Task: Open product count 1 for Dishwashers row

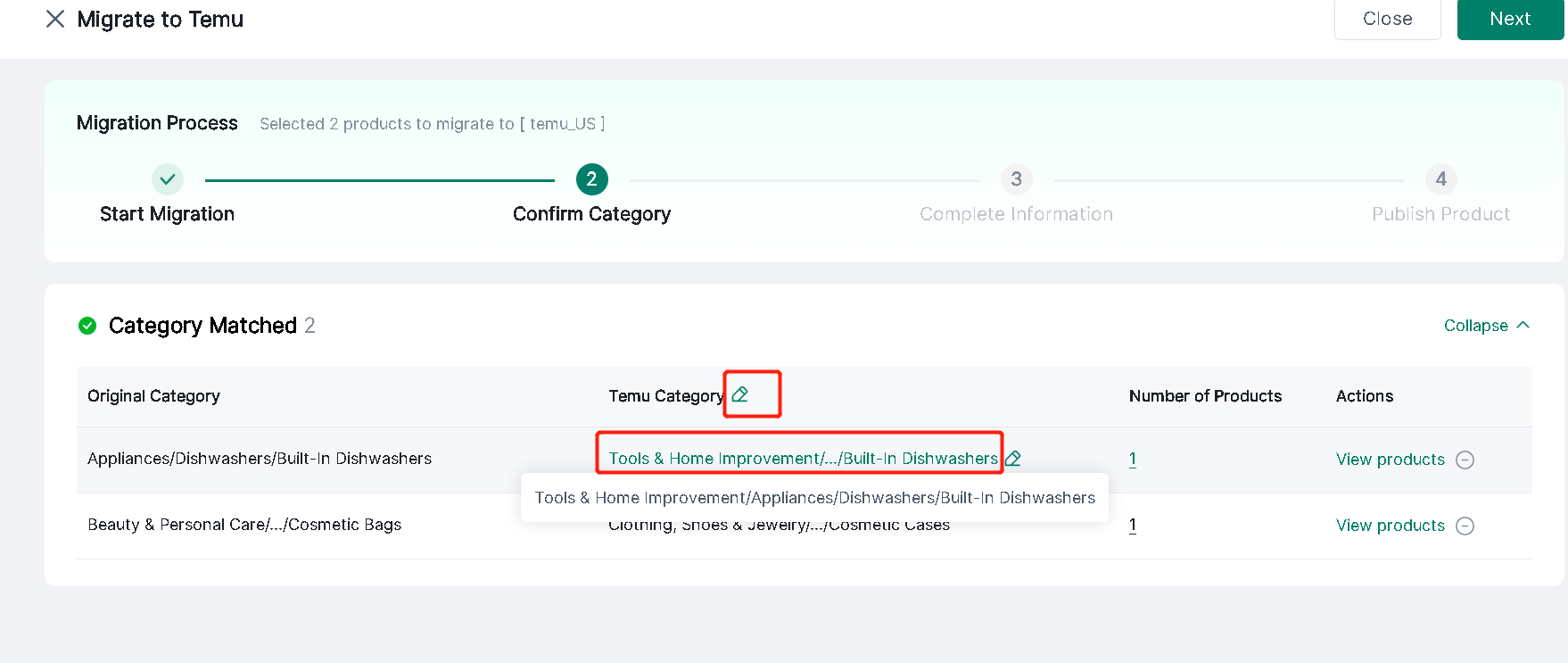Action: click(x=1133, y=459)
